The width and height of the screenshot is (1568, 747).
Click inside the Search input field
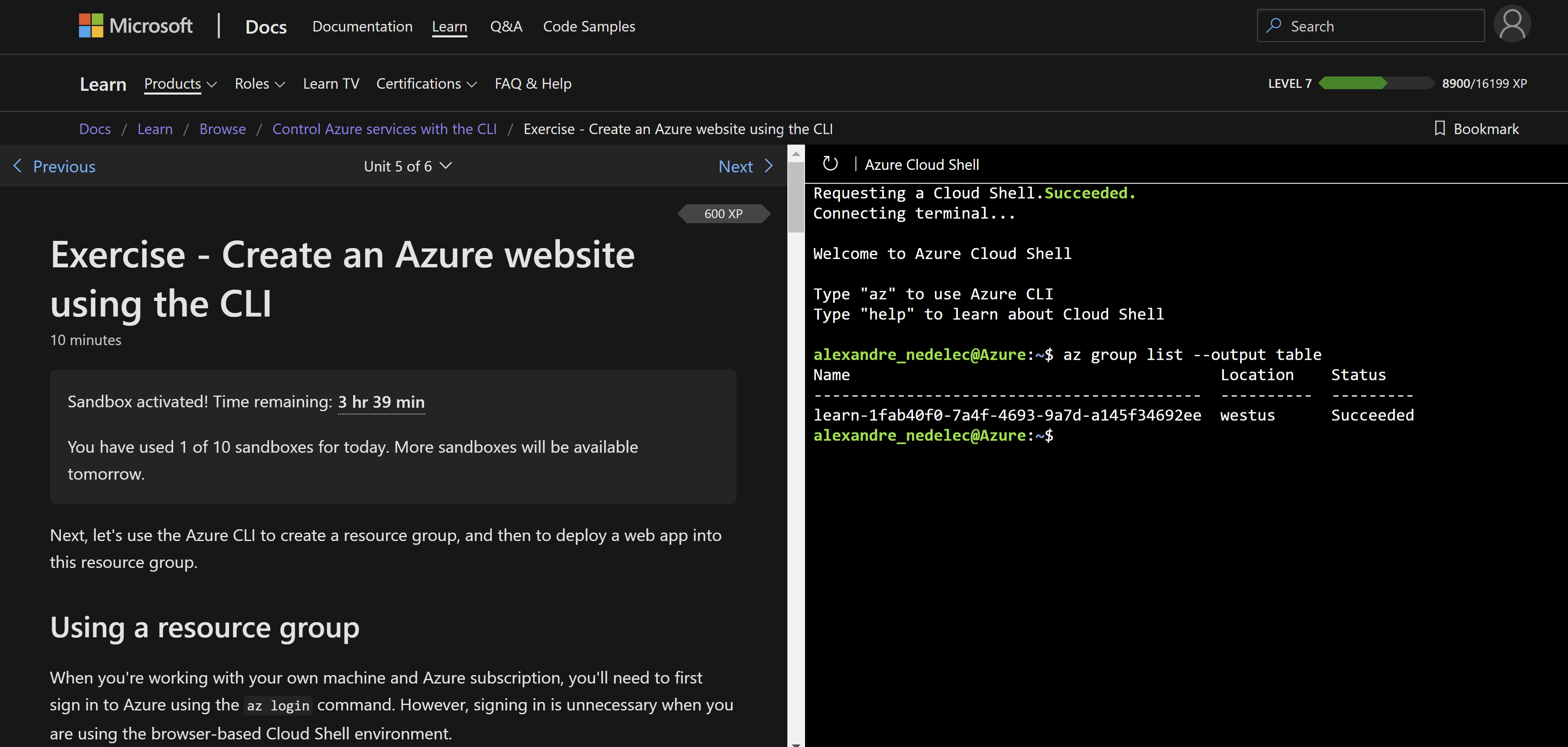[x=1370, y=25]
